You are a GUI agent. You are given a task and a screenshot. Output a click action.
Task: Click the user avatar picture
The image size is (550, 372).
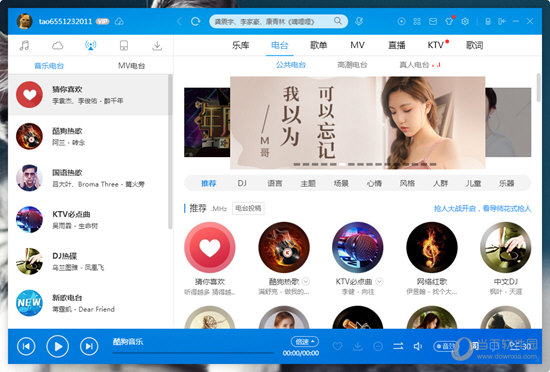pyautogui.click(x=25, y=21)
